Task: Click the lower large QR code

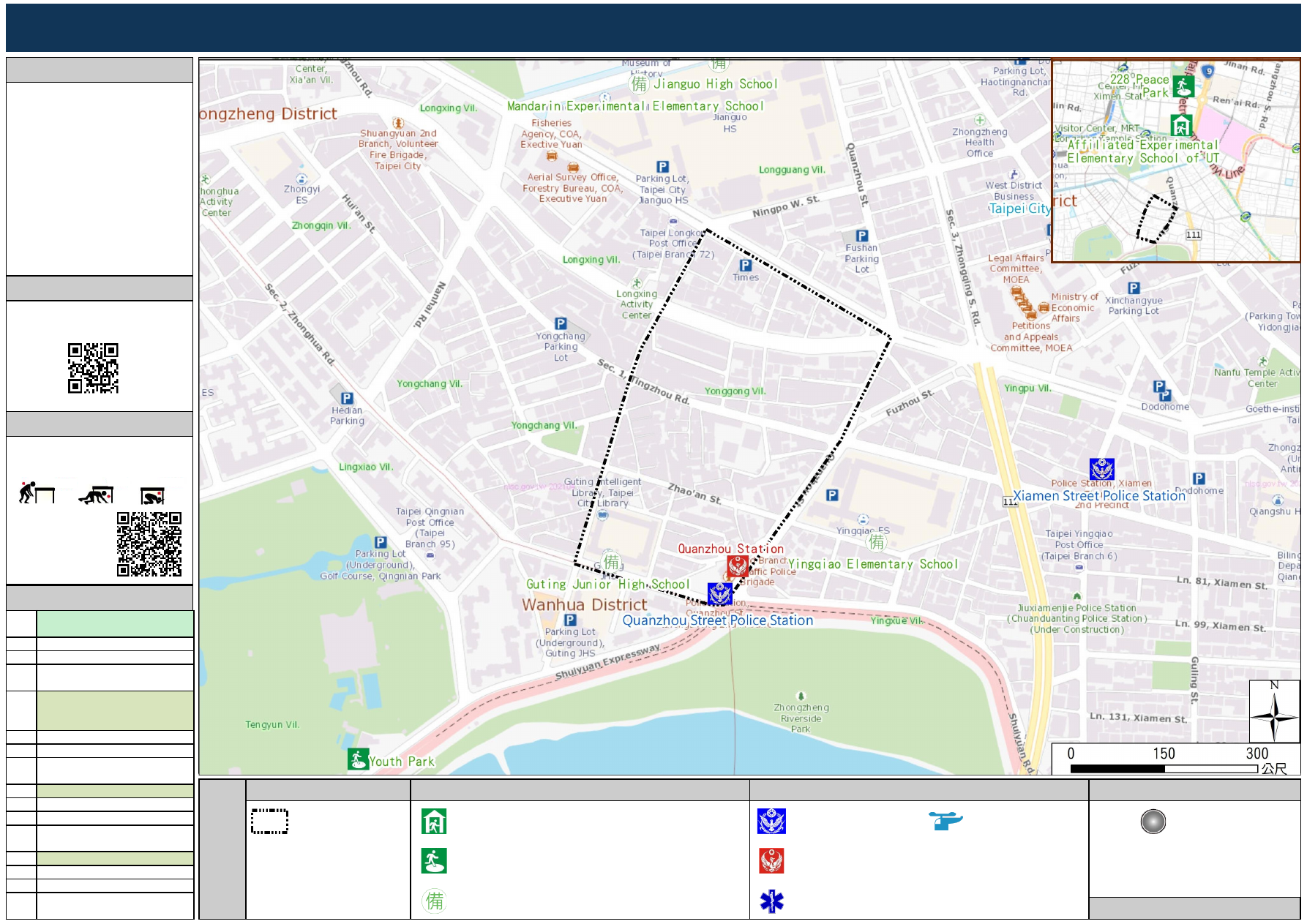Action: tap(149, 544)
